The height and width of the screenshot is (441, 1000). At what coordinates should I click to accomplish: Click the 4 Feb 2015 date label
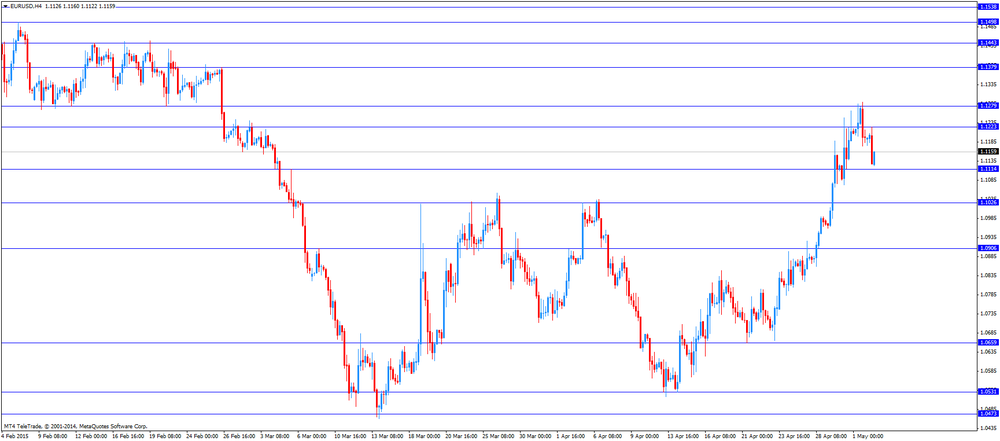[14, 437]
